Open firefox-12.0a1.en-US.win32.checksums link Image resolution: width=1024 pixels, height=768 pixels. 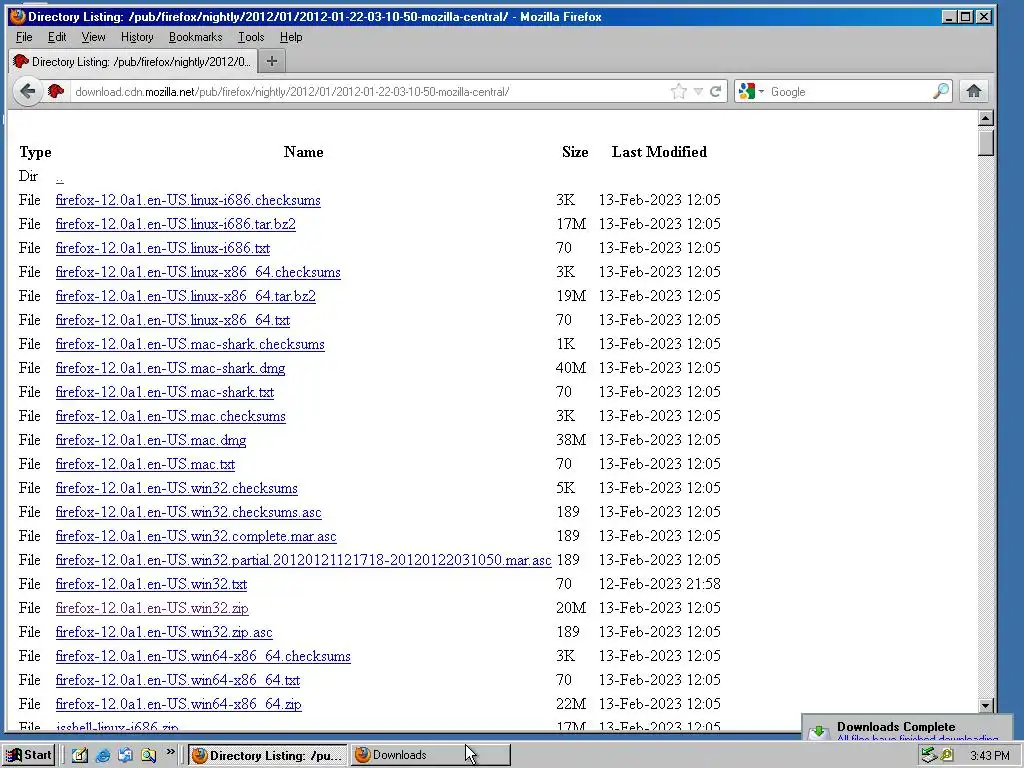176,488
